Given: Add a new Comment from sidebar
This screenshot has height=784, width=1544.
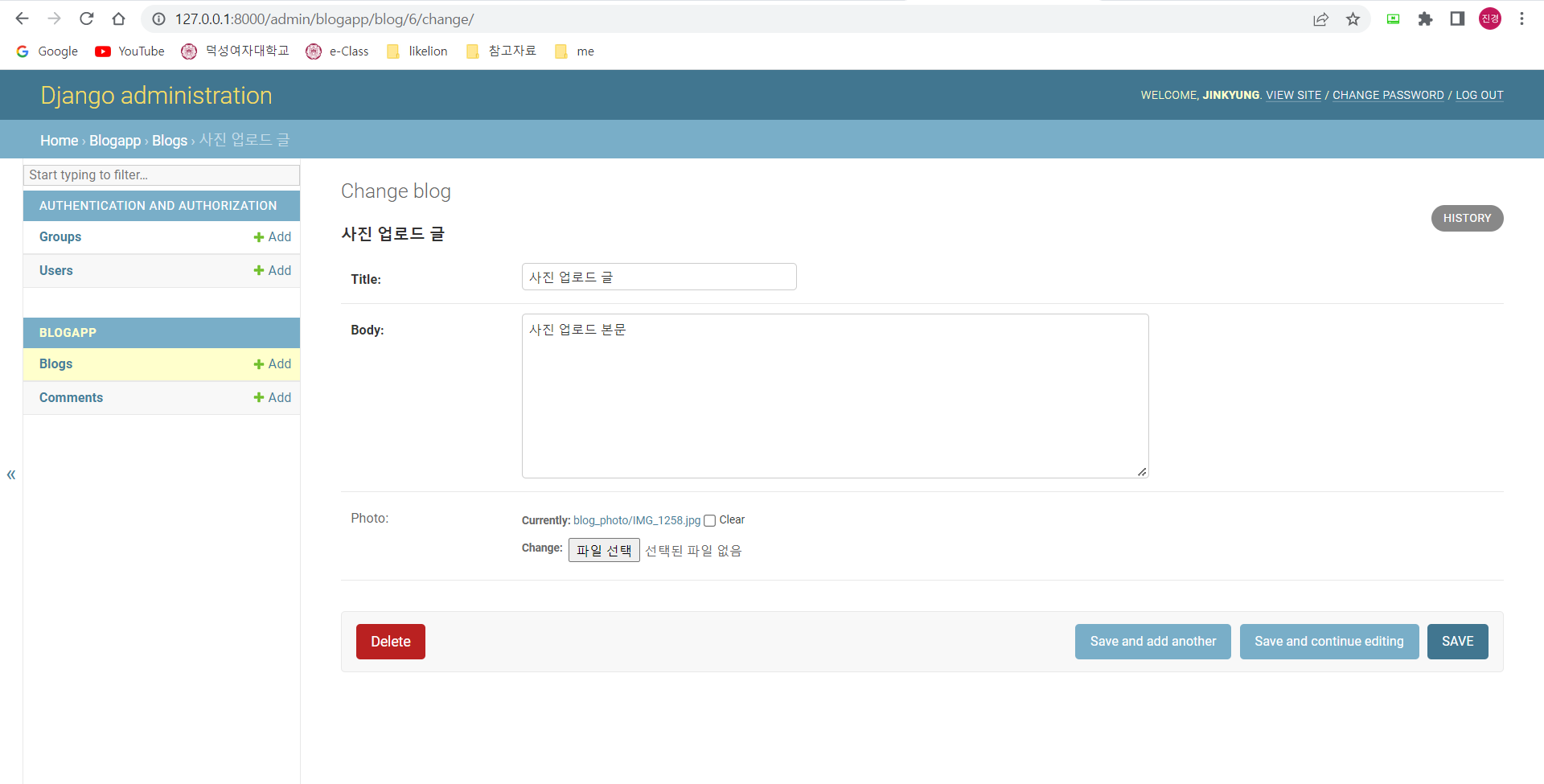Looking at the screenshot, I should [273, 398].
